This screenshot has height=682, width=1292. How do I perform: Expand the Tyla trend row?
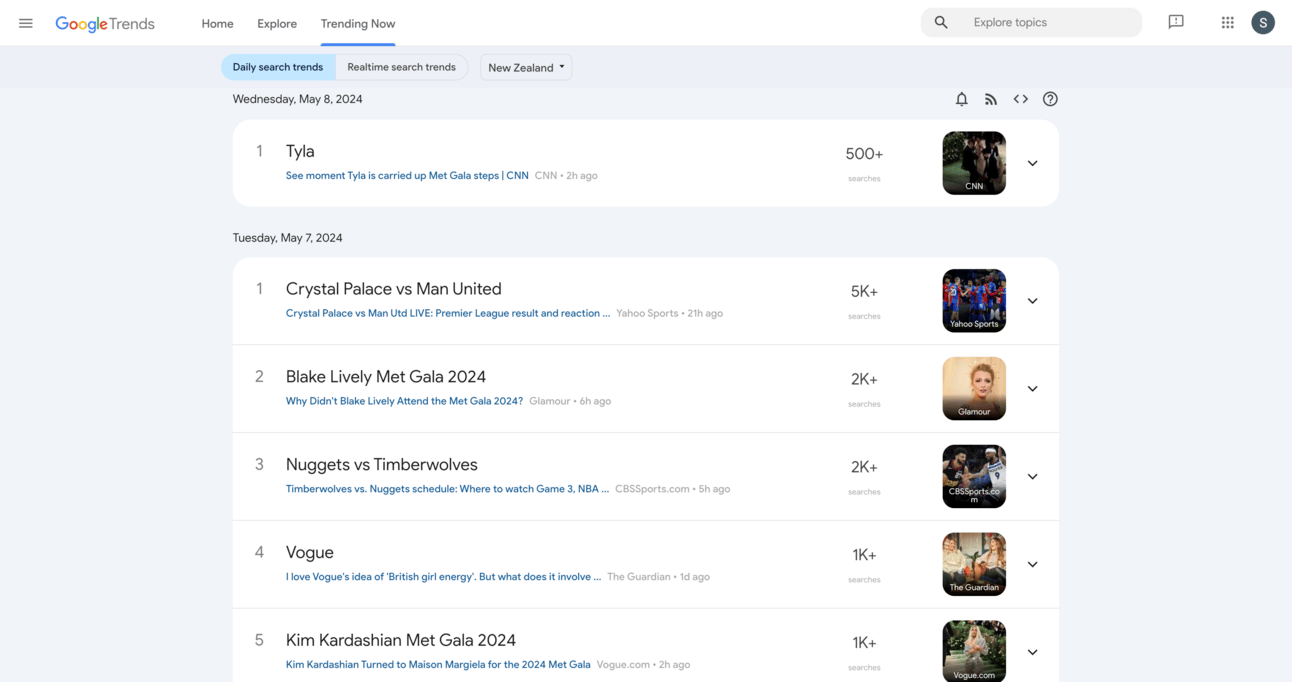(x=1033, y=163)
